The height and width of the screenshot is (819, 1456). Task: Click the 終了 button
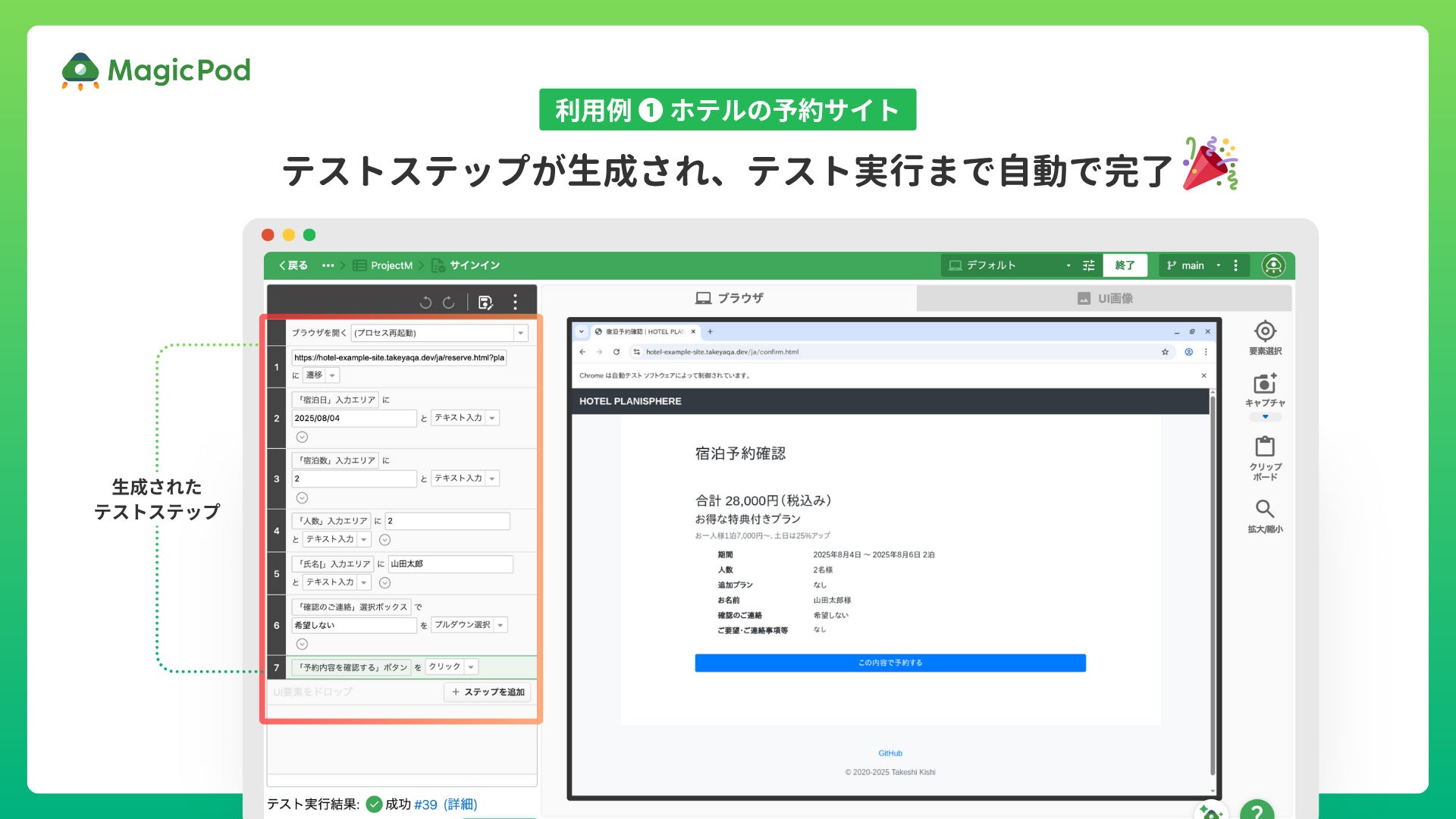click(1125, 265)
